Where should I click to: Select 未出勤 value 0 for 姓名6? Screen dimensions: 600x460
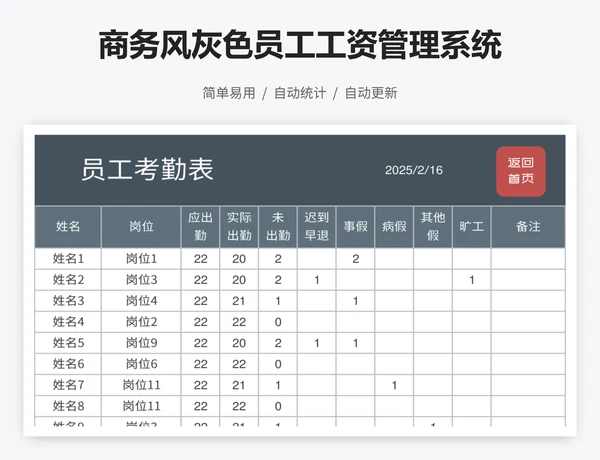coord(278,364)
